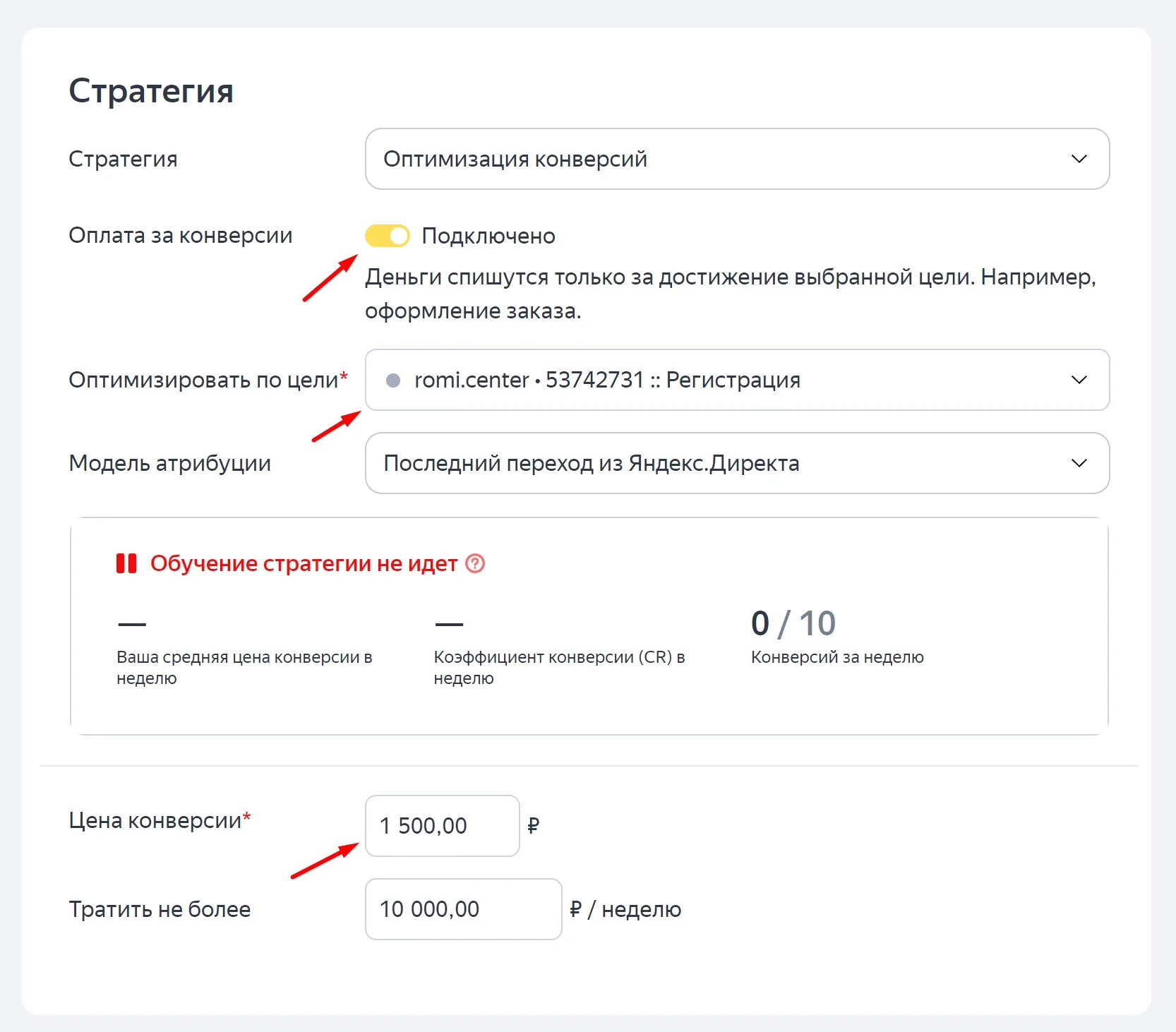
Task: Click the Оптимизировать по цели field label
Action: click(x=203, y=380)
